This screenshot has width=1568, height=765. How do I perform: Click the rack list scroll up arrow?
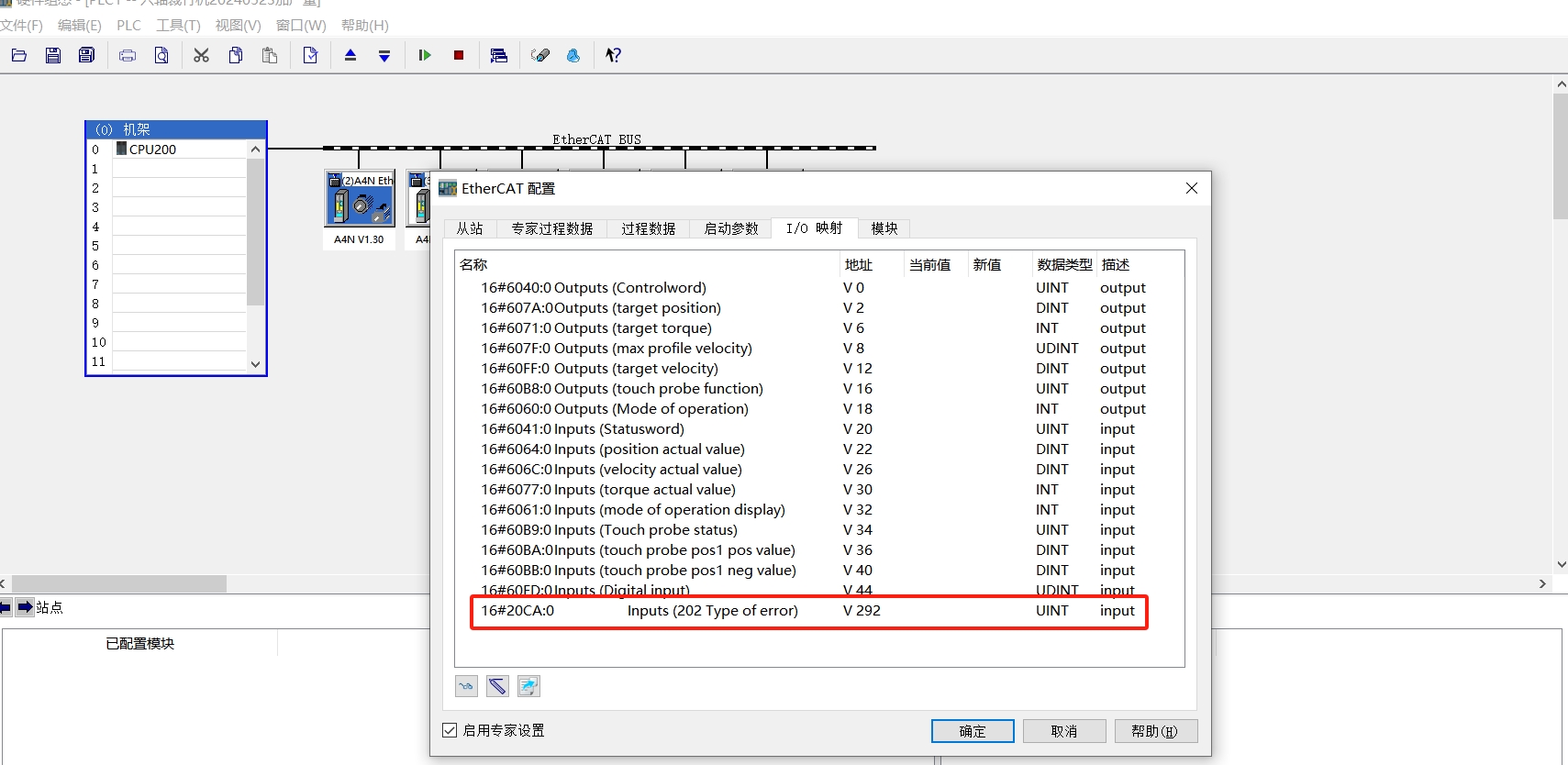tap(255, 150)
